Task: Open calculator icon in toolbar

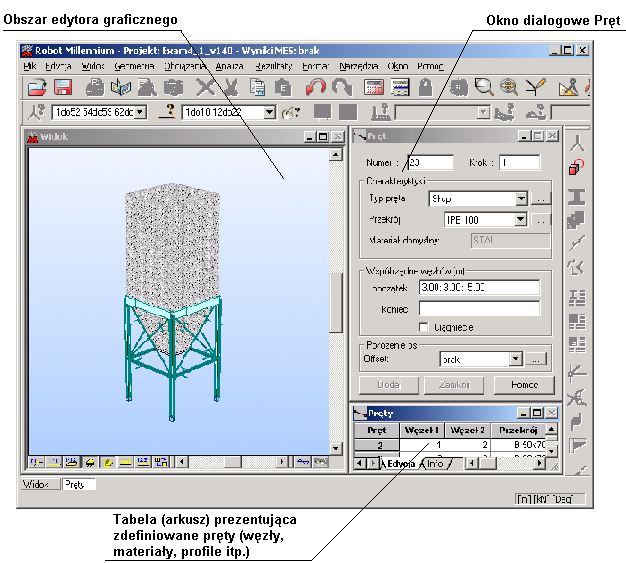Action: coord(374,87)
